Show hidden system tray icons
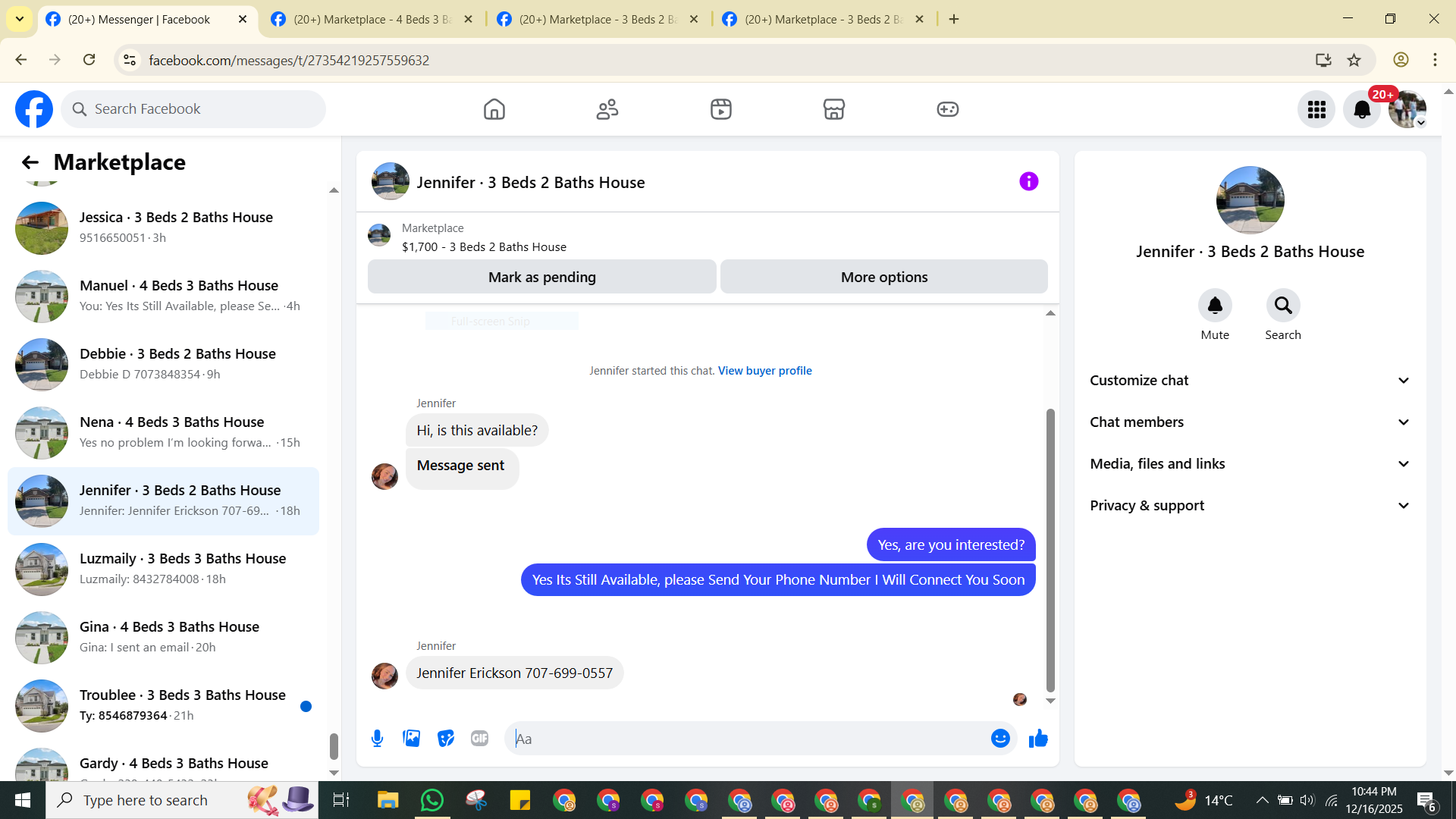The image size is (1456, 819). coord(1262,800)
